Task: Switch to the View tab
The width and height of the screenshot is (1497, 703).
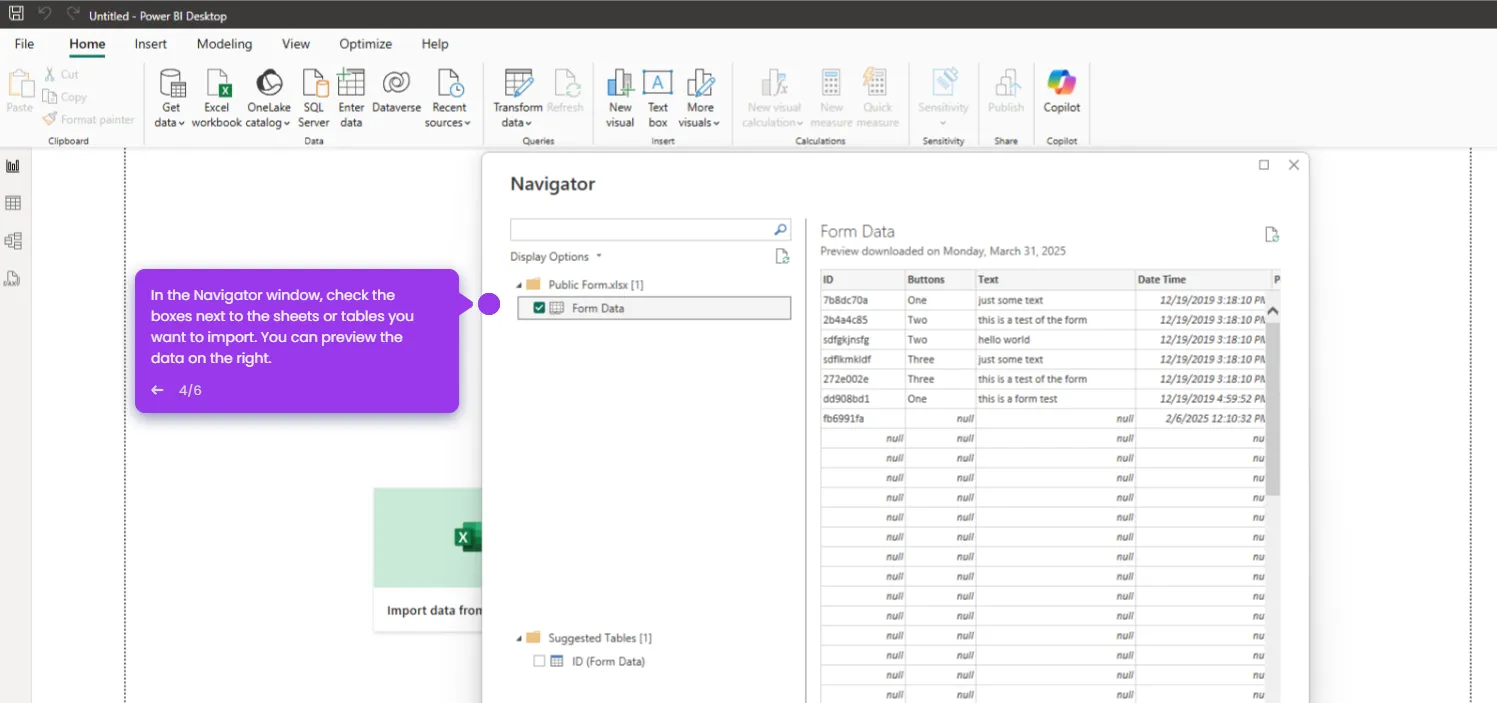Action: click(x=296, y=44)
